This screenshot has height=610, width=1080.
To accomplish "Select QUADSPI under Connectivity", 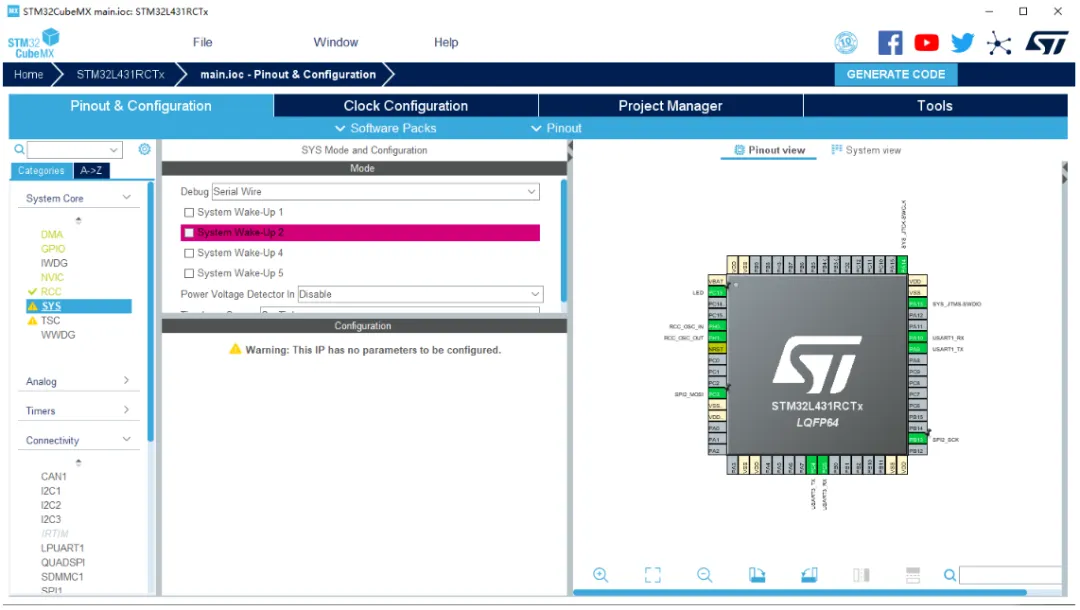I will [x=63, y=562].
